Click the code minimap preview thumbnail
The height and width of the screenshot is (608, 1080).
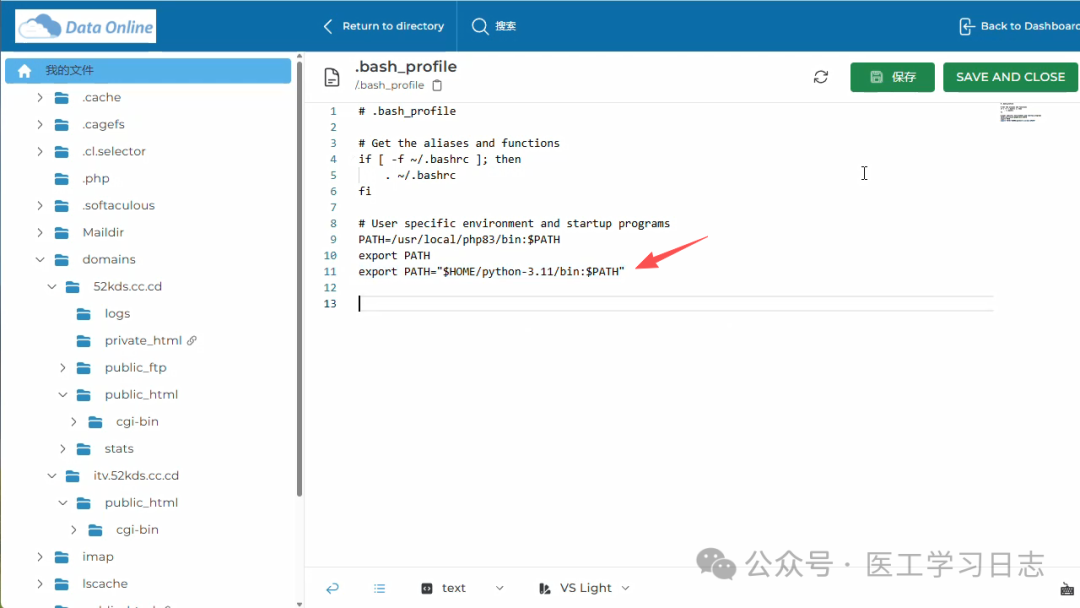point(1020,113)
